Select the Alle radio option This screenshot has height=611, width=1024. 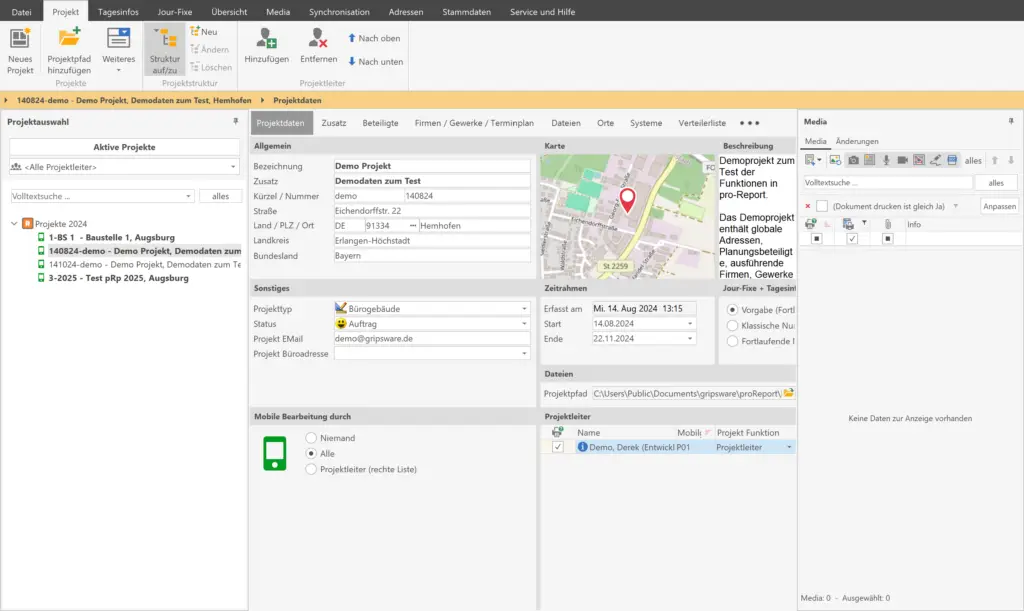[x=311, y=454]
